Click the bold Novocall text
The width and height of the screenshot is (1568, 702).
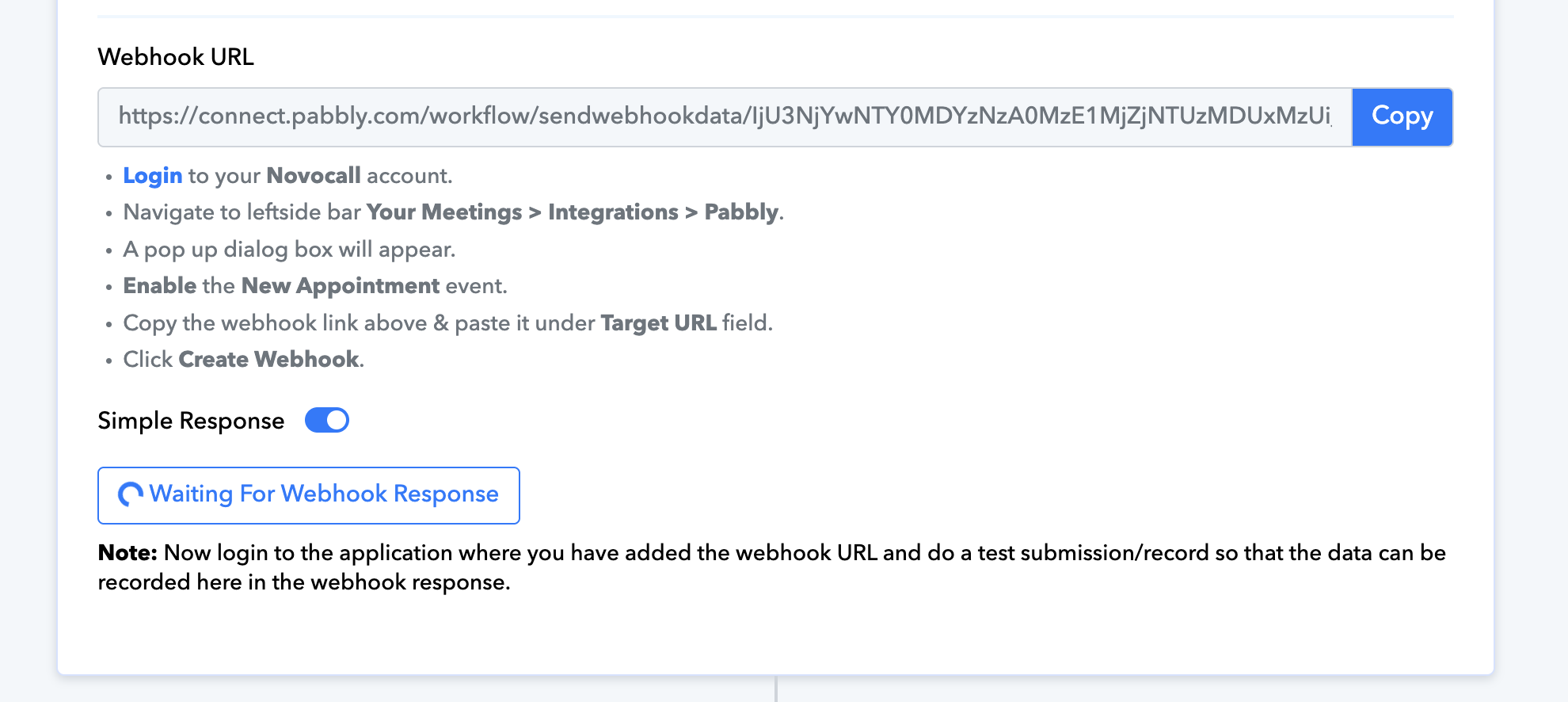(314, 176)
